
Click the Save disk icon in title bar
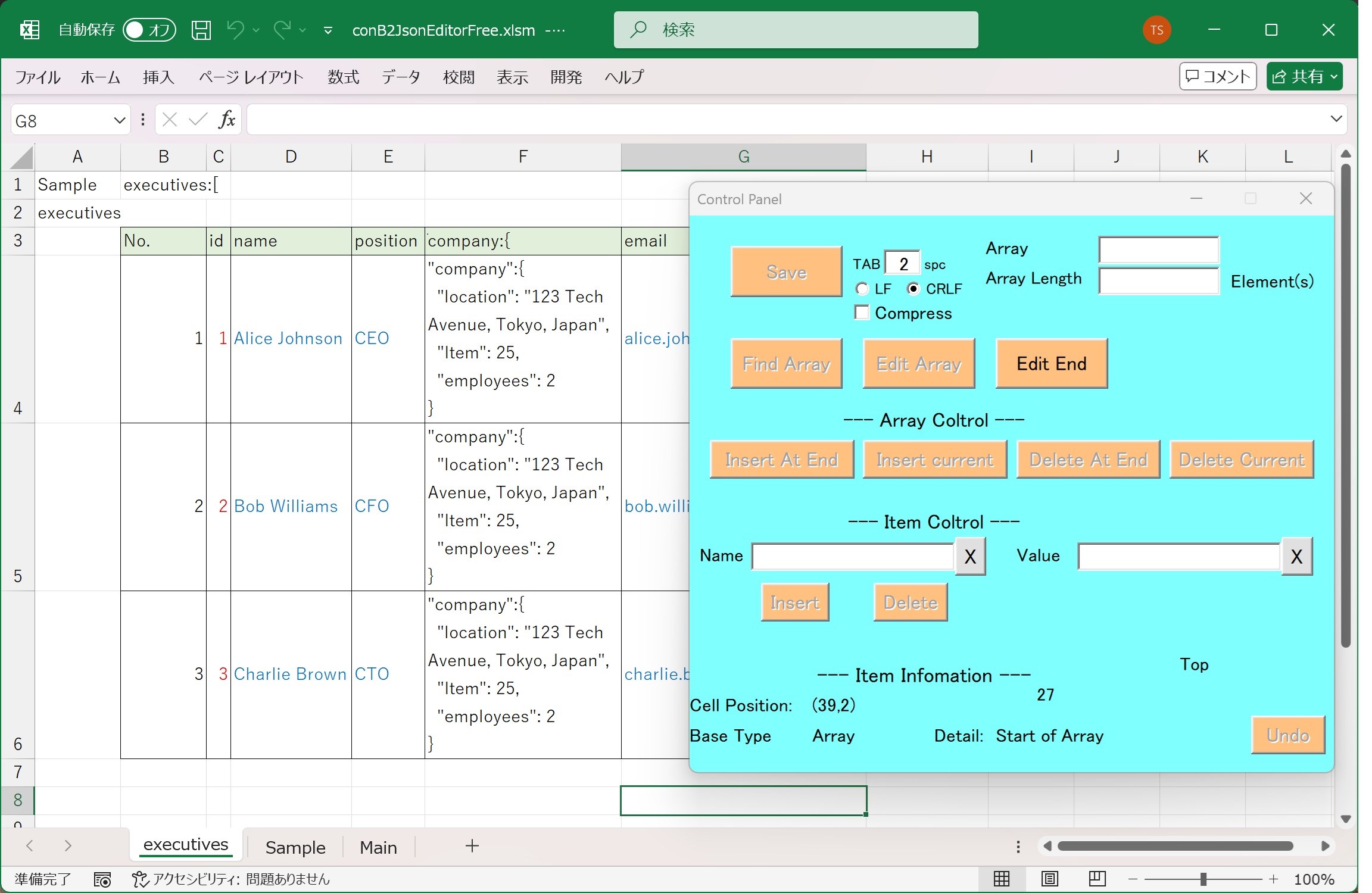pyautogui.click(x=201, y=30)
